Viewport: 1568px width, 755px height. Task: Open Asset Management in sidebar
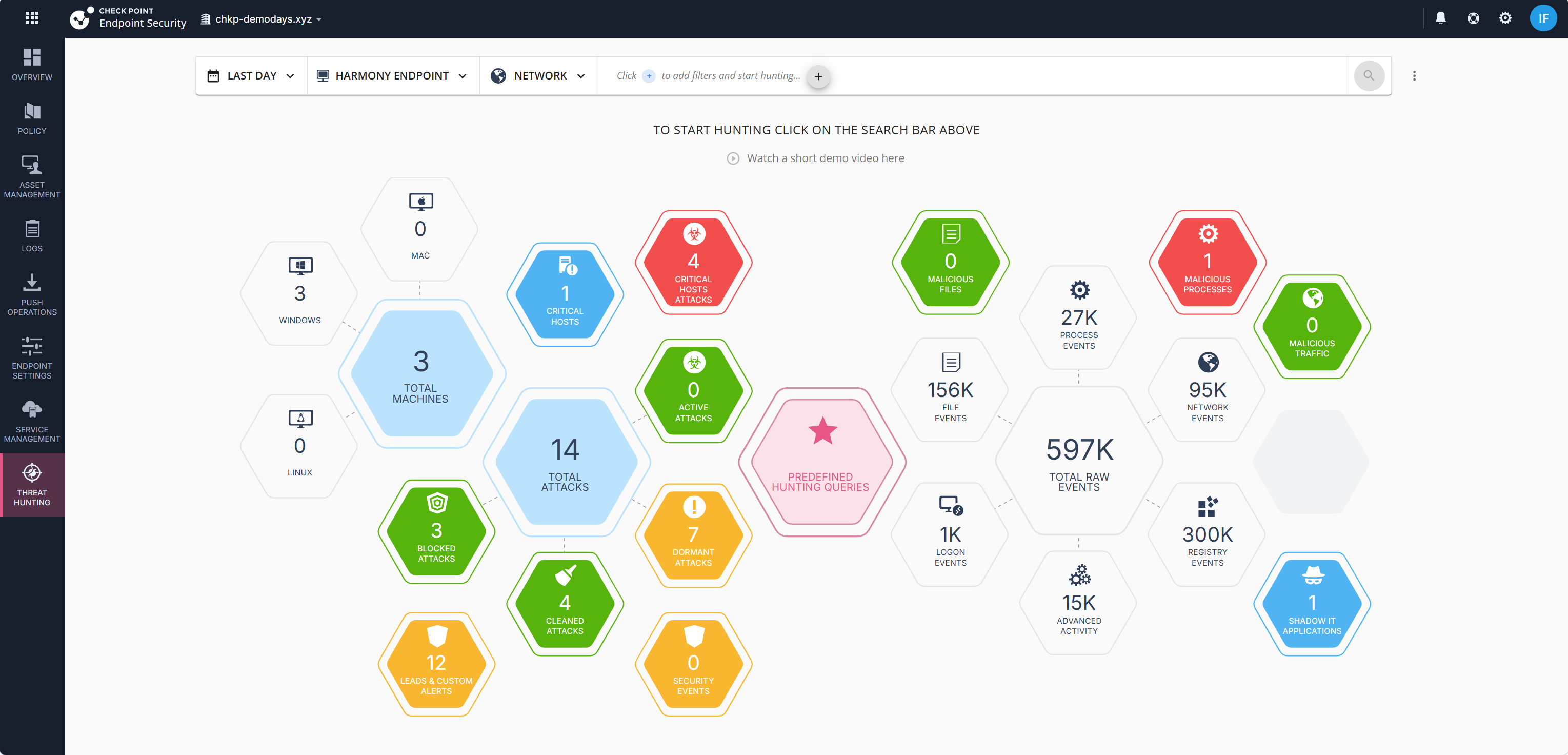tap(32, 176)
